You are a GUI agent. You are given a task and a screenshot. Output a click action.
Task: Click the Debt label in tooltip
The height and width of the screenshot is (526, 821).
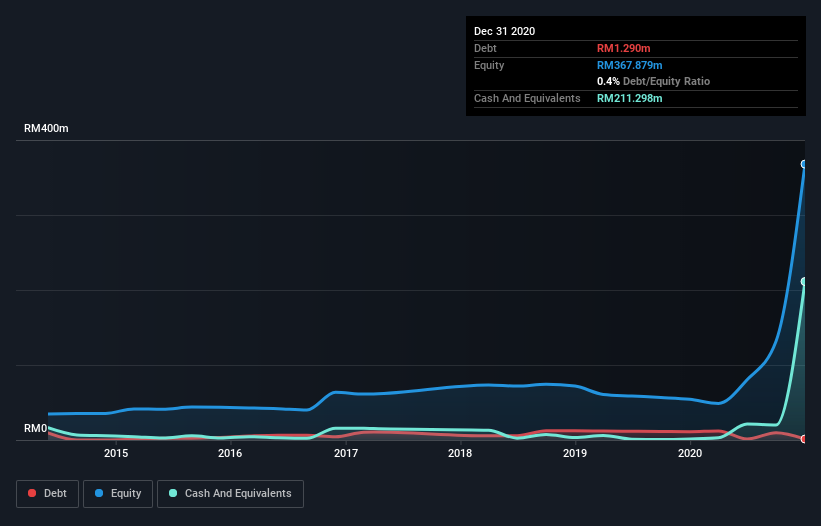485,48
